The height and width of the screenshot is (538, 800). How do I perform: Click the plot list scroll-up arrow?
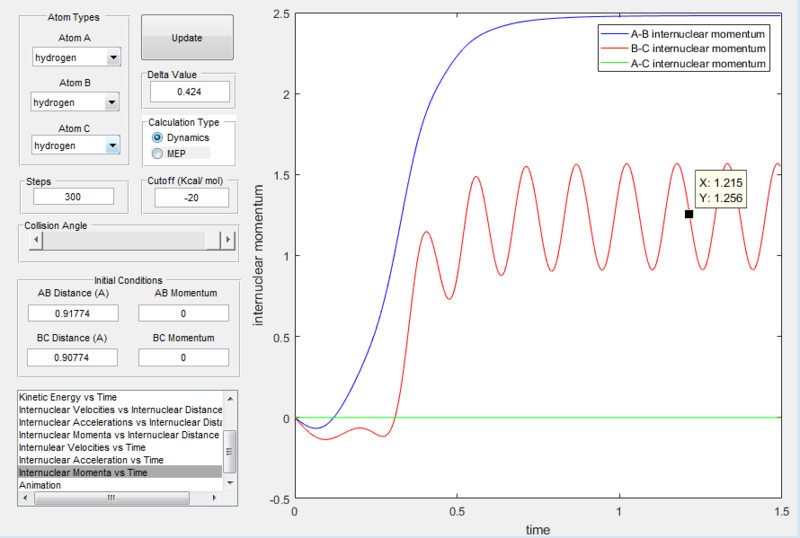coord(230,399)
